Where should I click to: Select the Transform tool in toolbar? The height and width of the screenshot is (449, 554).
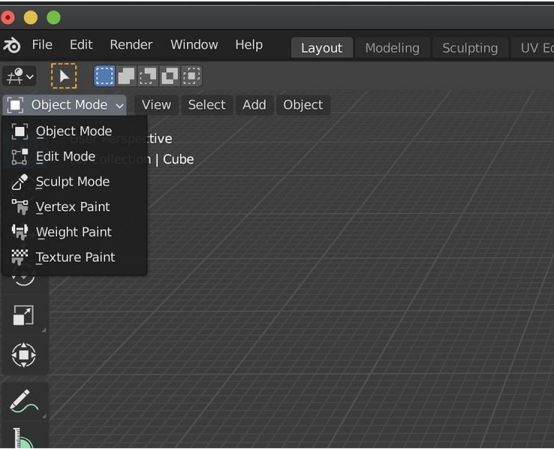24,354
